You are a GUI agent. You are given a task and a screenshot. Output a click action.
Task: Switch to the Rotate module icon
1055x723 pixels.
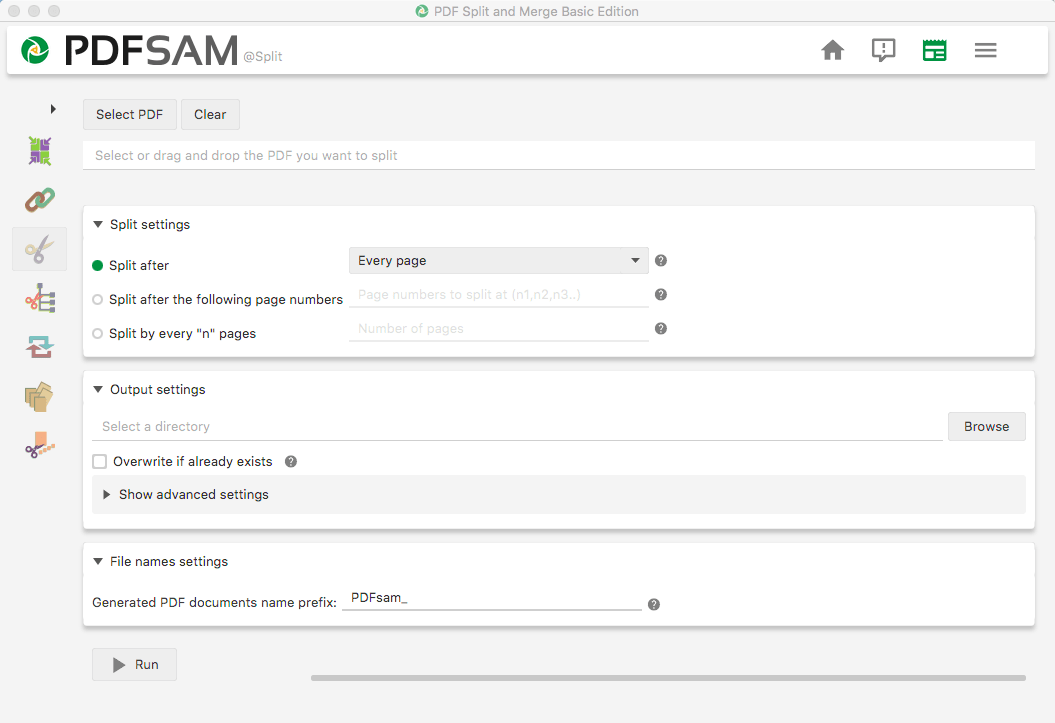coord(39,347)
